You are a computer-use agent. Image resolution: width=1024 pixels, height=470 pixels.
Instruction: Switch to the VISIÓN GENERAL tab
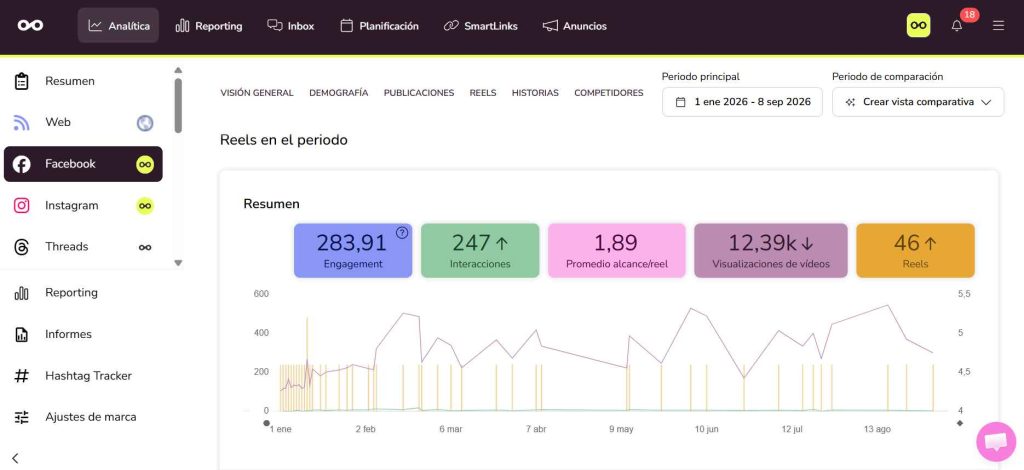pyautogui.click(x=257, y=93)
